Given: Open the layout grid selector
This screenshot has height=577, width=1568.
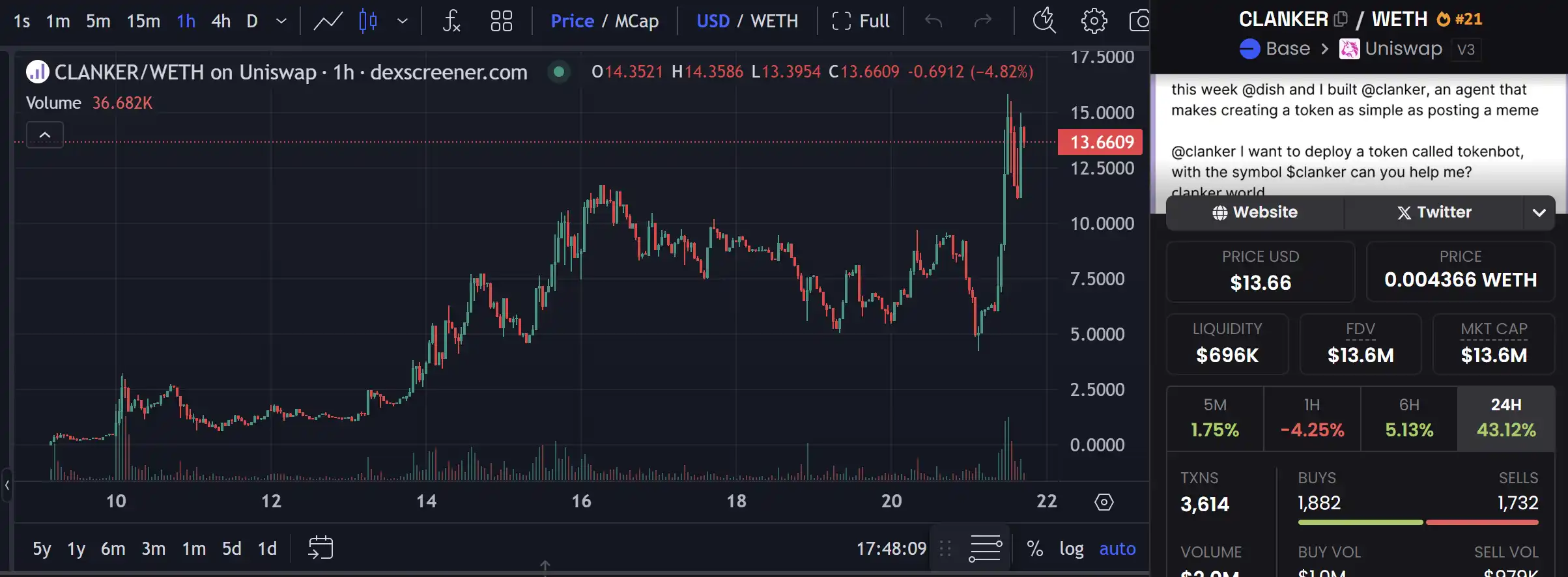Looking at the screenshot, I should (501, 21).
